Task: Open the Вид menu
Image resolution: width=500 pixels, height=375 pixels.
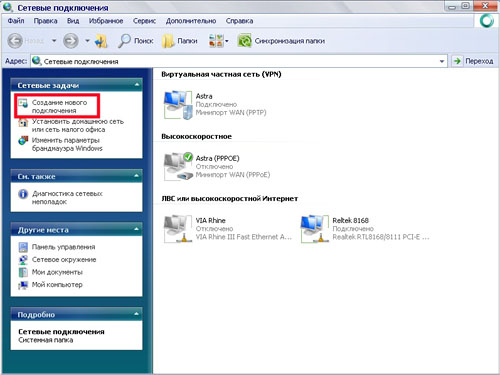Action: tap(73, 21)
